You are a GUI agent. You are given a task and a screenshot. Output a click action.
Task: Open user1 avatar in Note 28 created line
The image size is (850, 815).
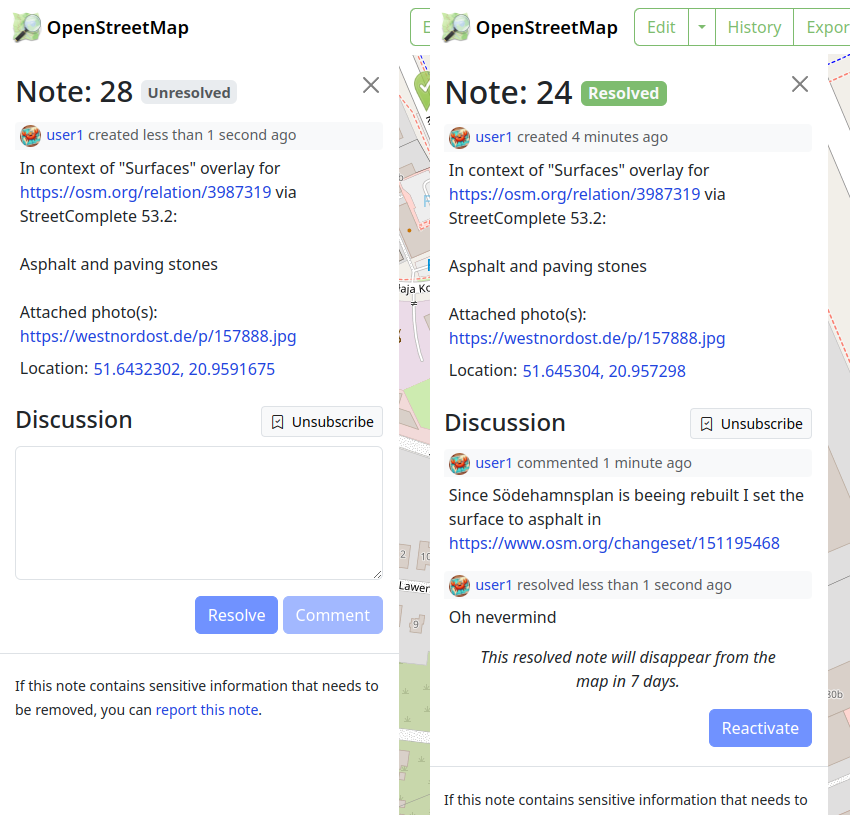30,136
